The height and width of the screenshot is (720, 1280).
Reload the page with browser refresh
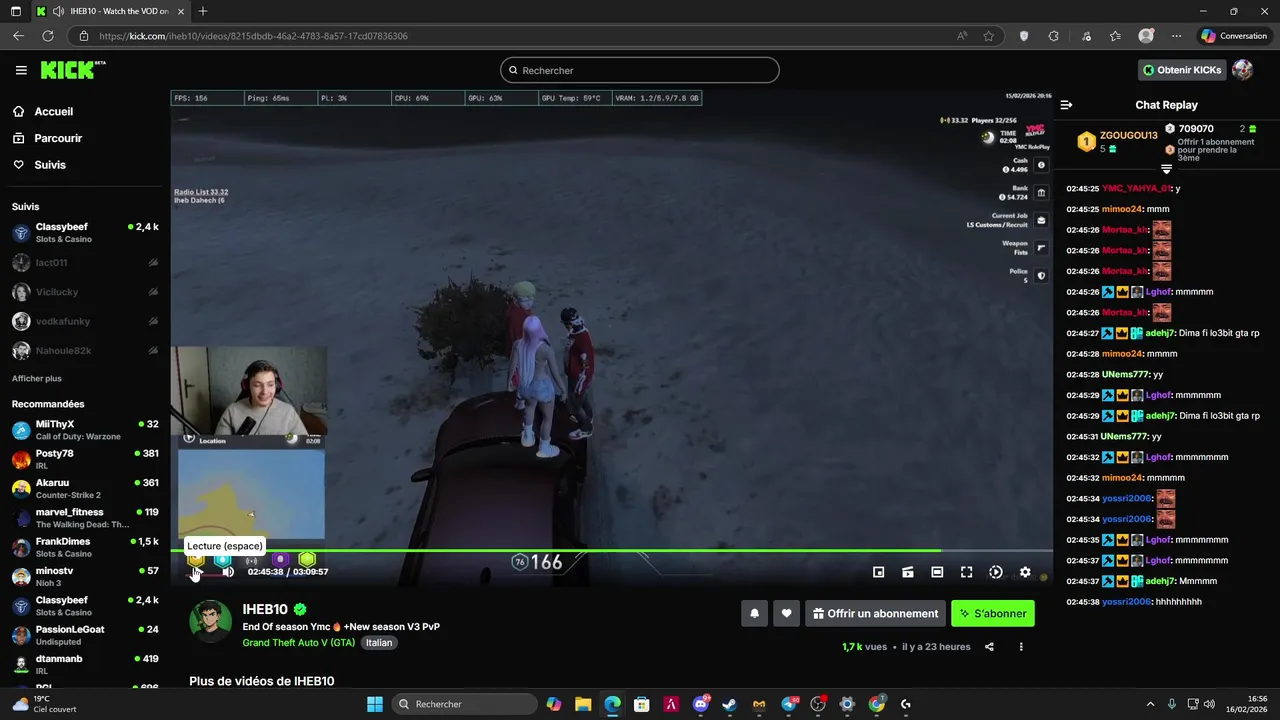47,36
